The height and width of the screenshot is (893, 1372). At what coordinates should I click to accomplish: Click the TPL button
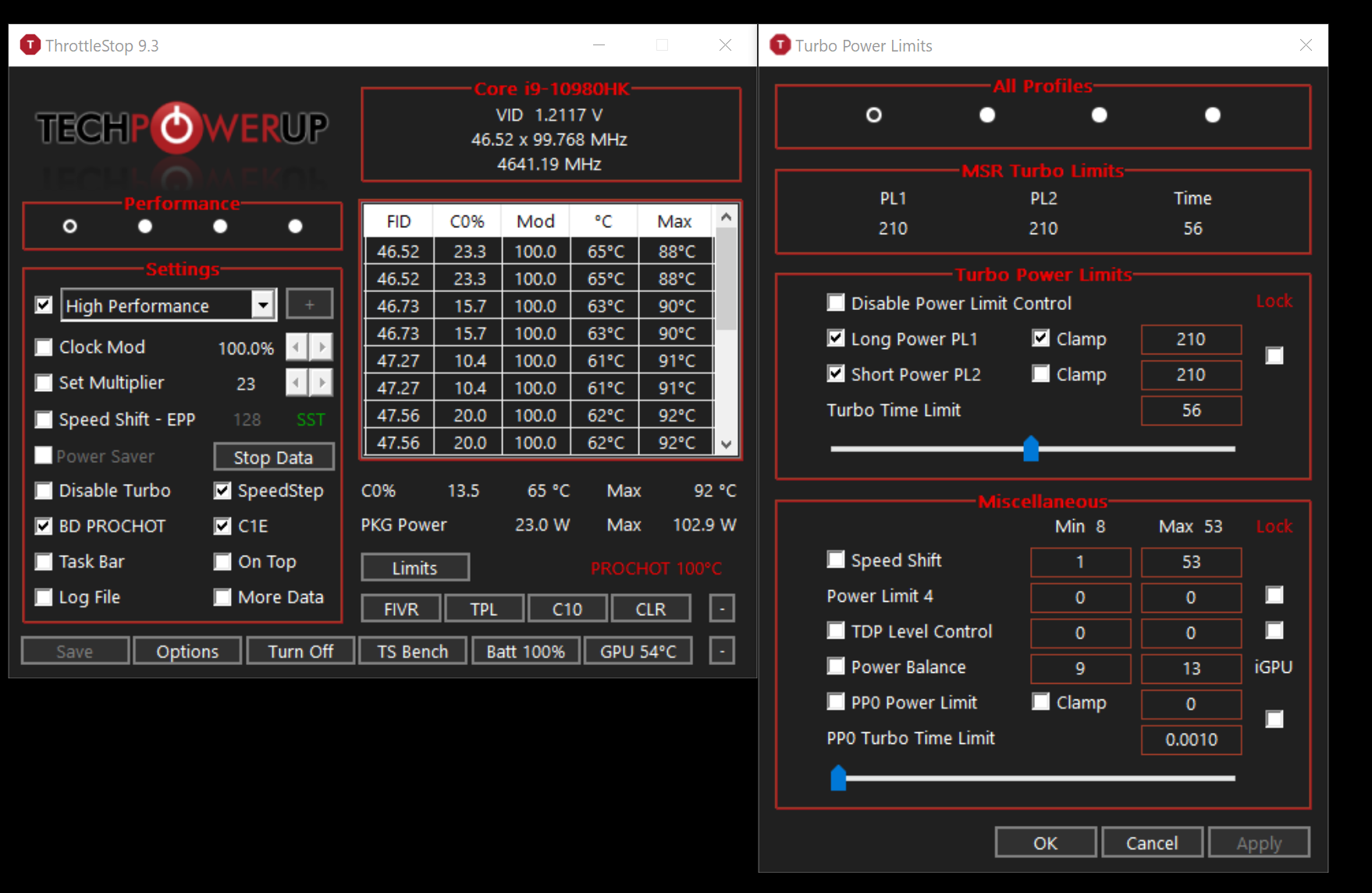(x=484, y=609)
